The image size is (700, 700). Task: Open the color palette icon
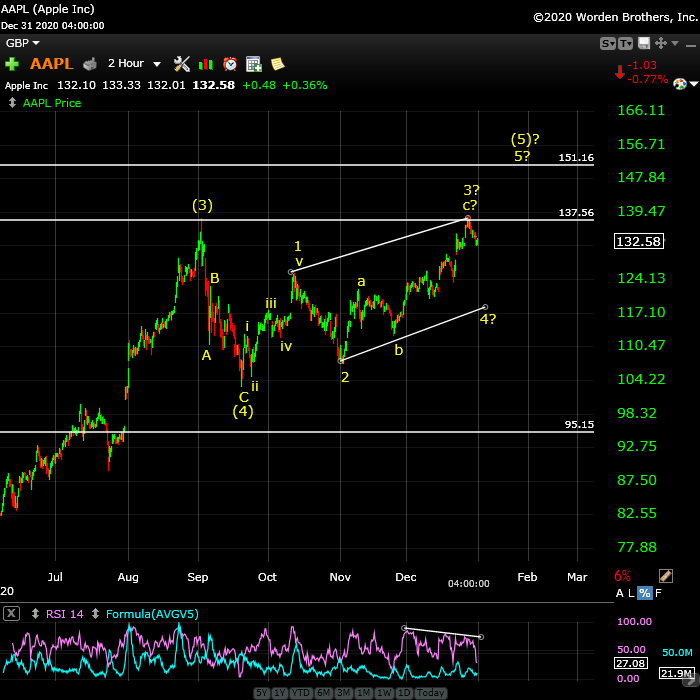tap(679, 83)
